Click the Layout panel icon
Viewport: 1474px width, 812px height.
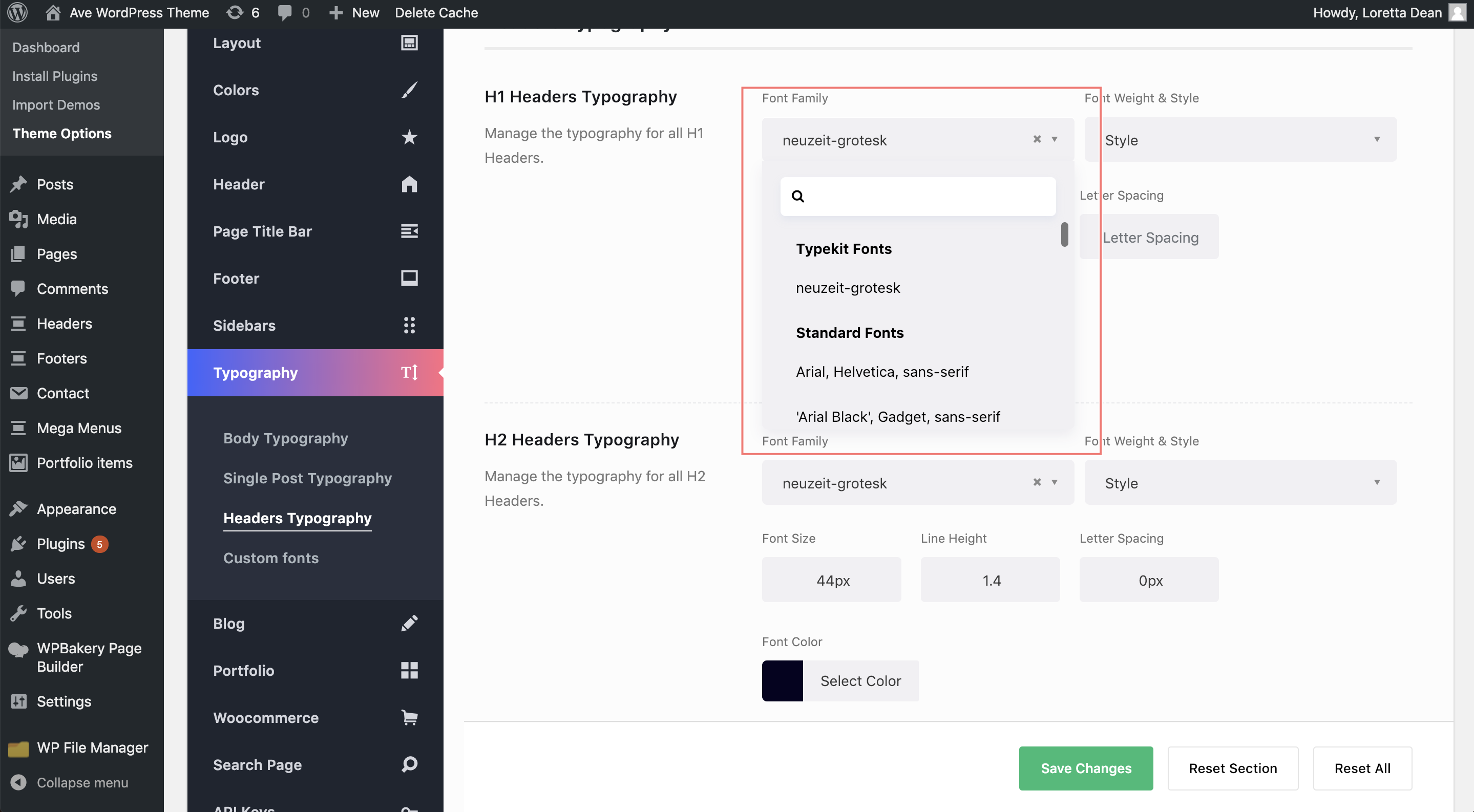click(x=409, y=43)
